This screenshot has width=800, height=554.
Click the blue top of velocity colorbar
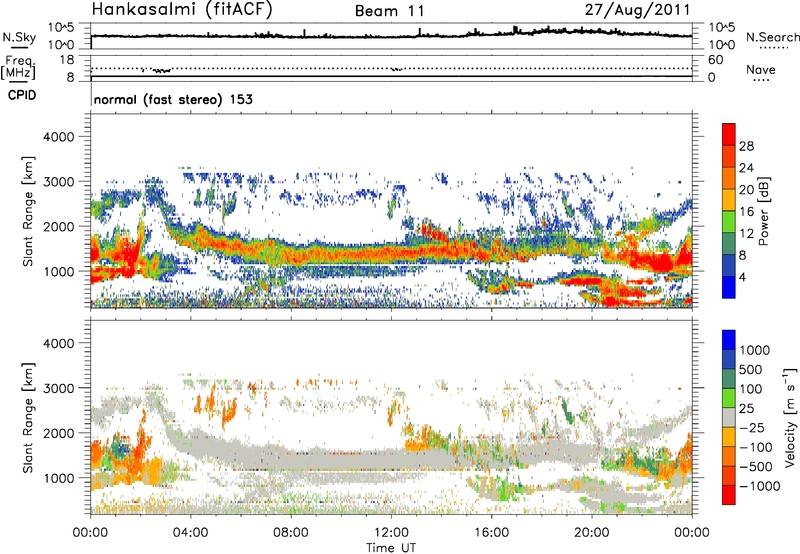[x=729, y=339]
